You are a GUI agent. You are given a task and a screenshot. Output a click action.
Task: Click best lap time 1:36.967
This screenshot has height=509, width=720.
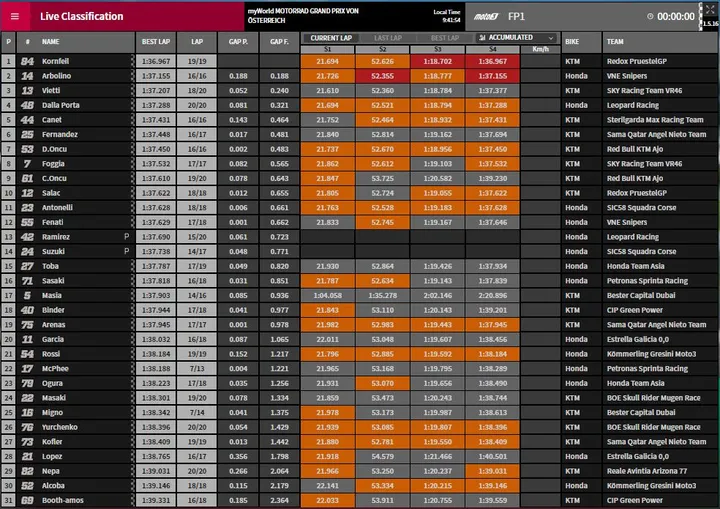[156, 61]
